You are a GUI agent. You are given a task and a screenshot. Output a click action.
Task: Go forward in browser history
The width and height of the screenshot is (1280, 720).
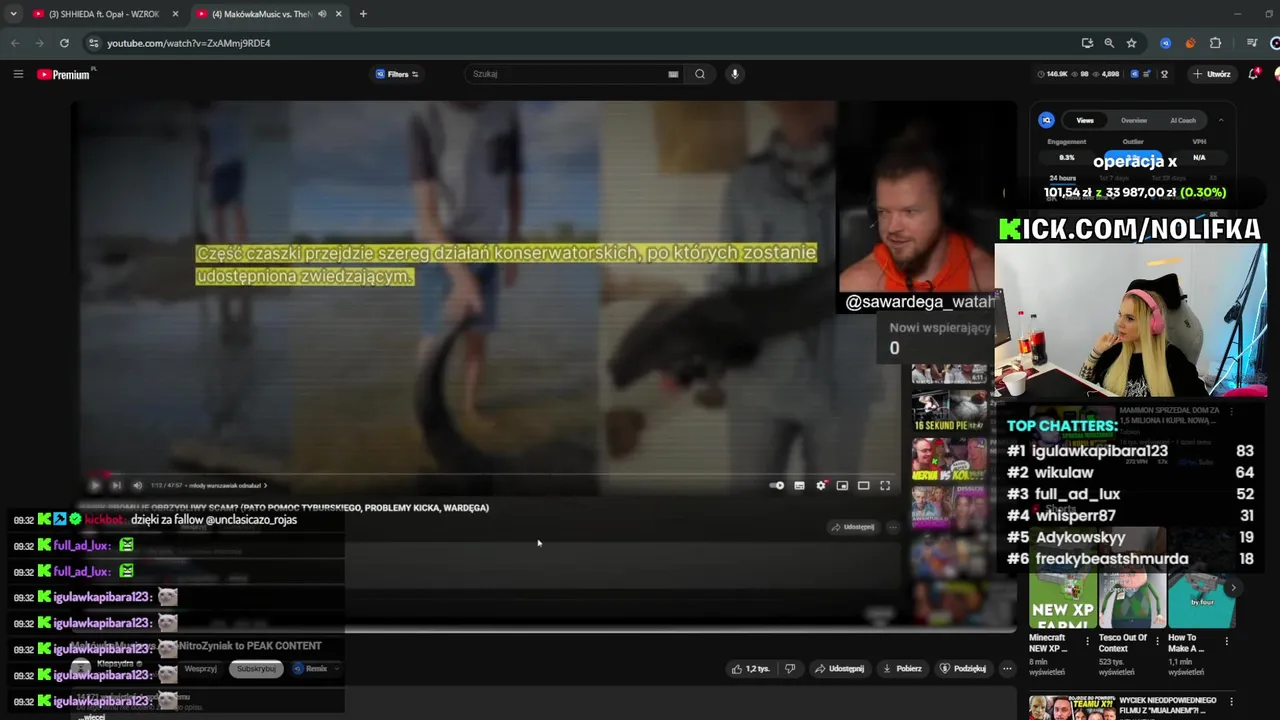(x=39, y=43)
